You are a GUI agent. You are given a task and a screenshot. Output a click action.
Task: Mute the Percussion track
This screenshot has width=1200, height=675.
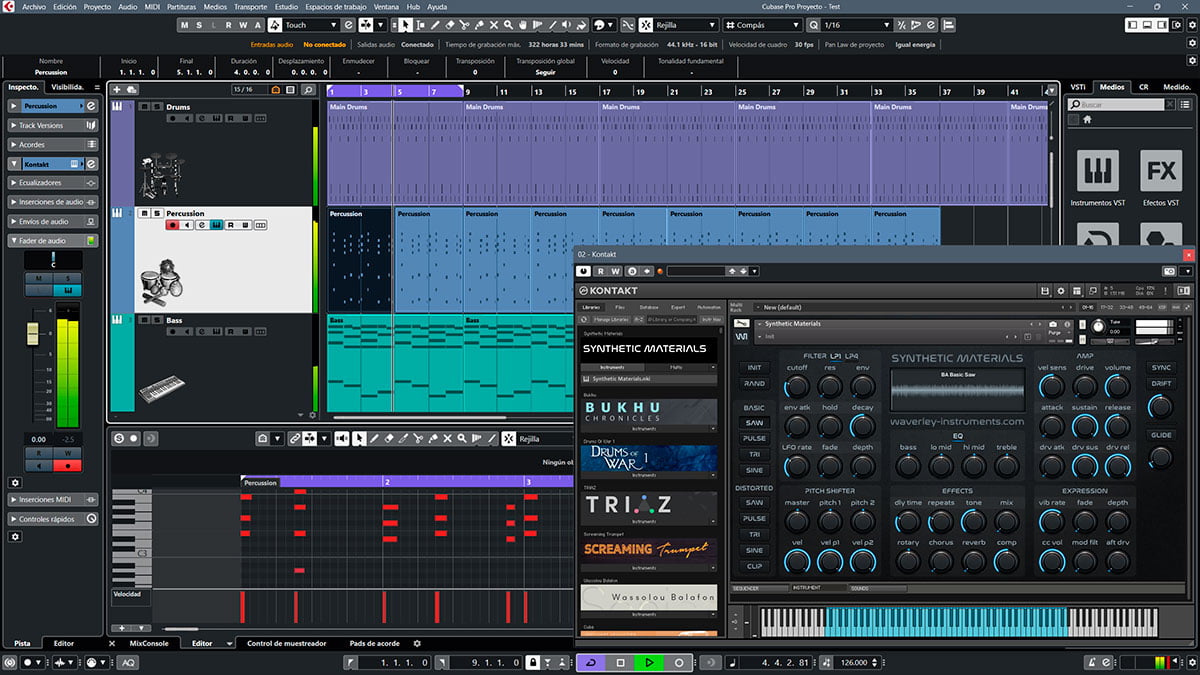pos(144,214)
